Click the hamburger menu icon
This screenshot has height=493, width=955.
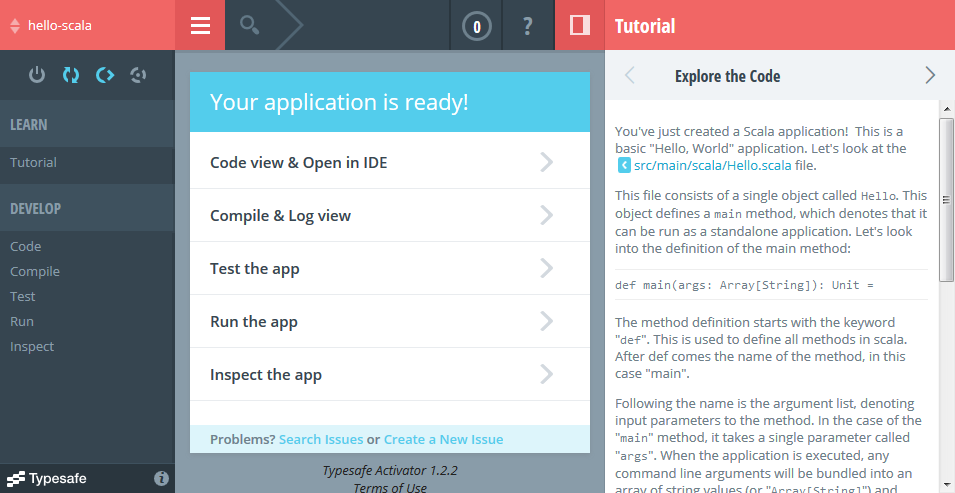(x=200, y=26)
